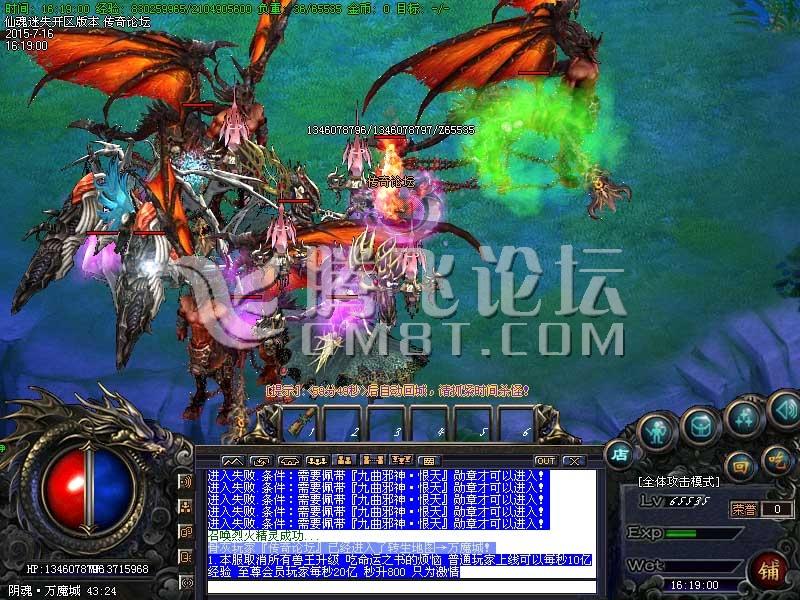Click the chat text input field

click(402, 587)
